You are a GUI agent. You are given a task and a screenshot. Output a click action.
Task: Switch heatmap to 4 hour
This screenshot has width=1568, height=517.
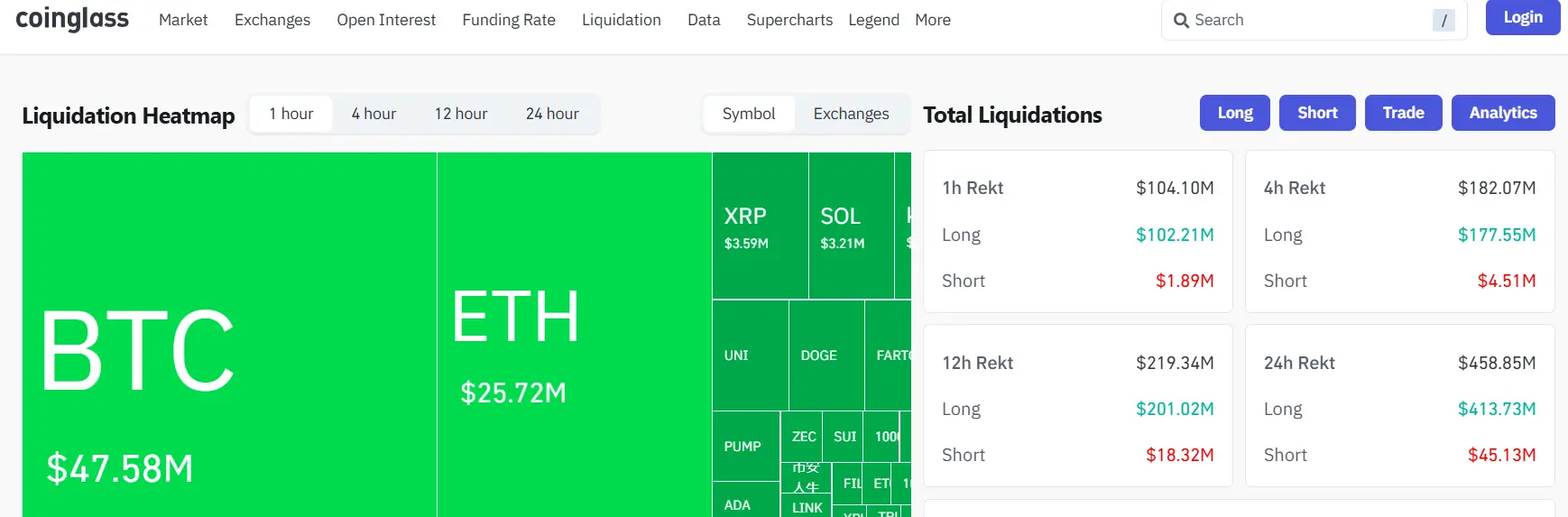point(374,114)
